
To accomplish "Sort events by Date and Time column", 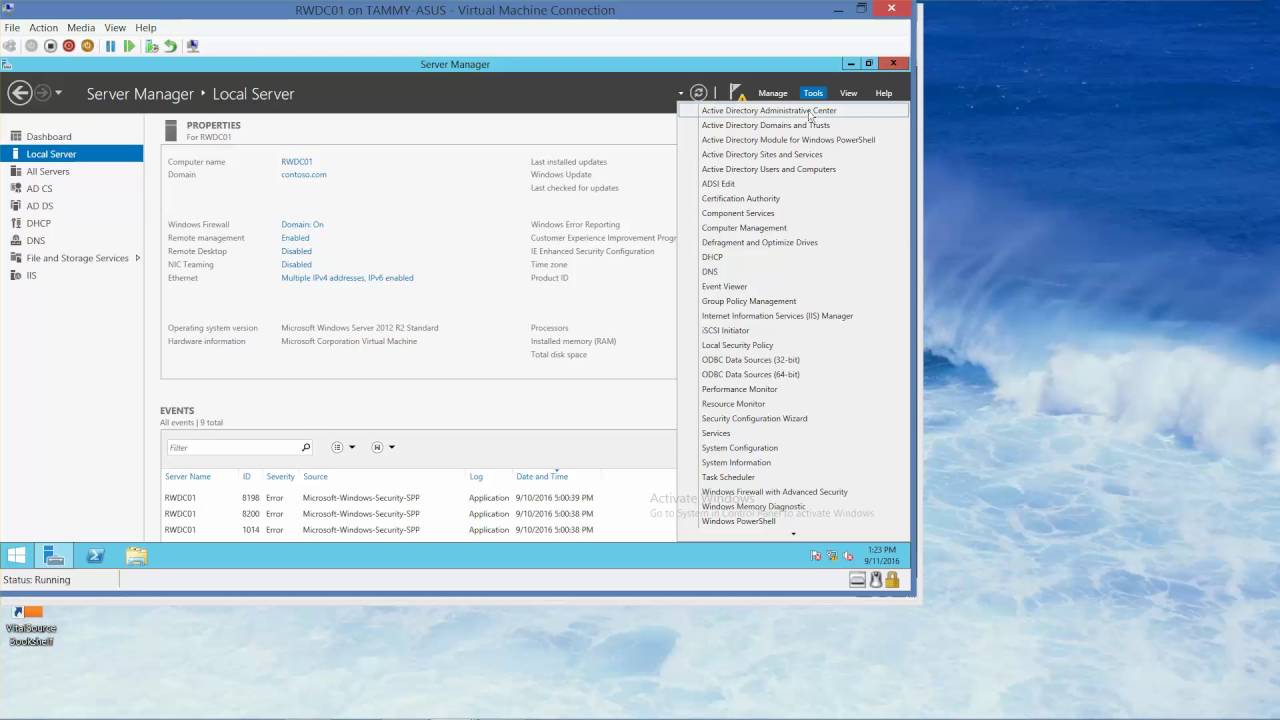I will 542,477.
